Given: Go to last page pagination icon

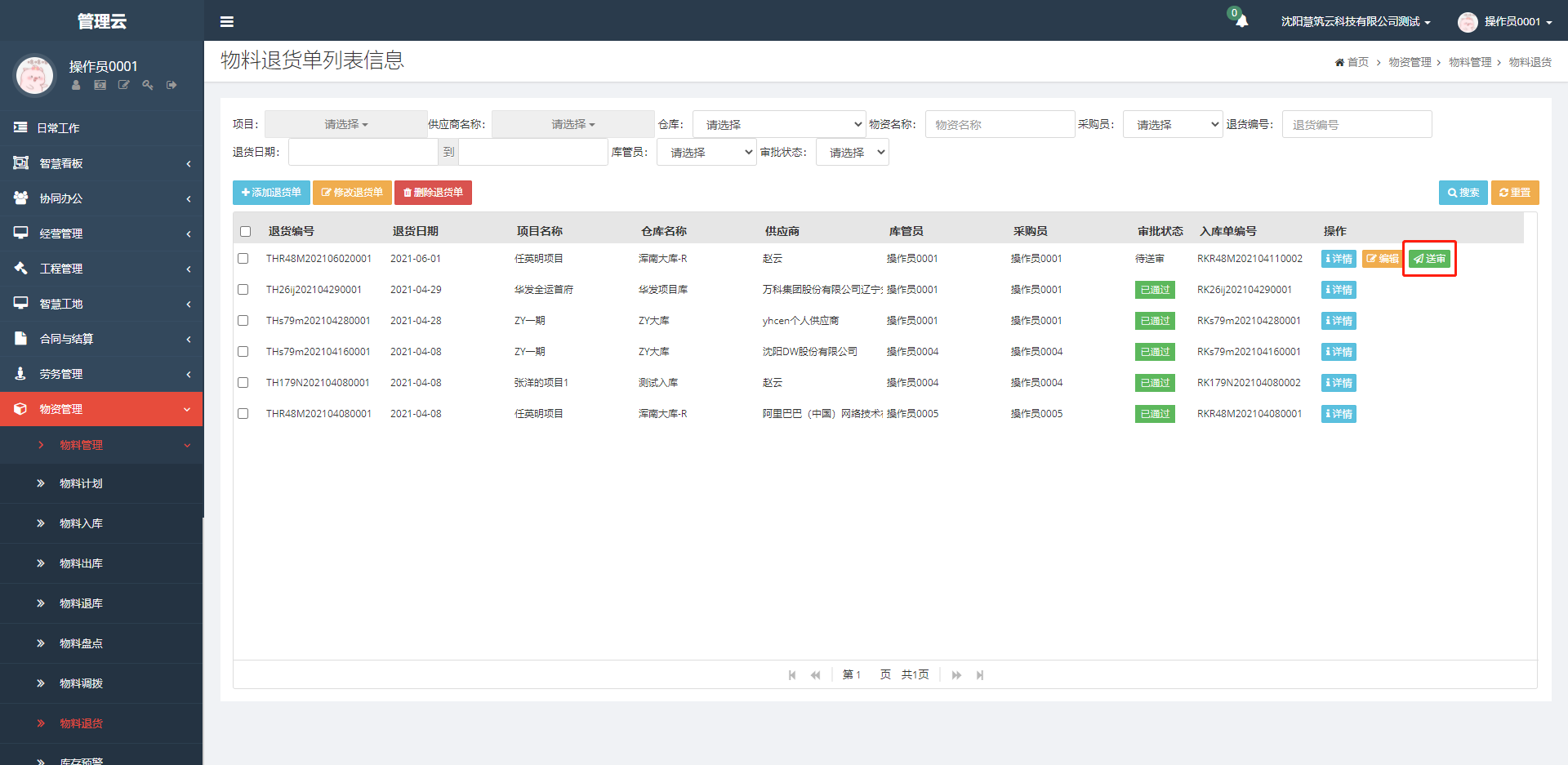Looking at the screenshot, I should click(x=980, y=675).
